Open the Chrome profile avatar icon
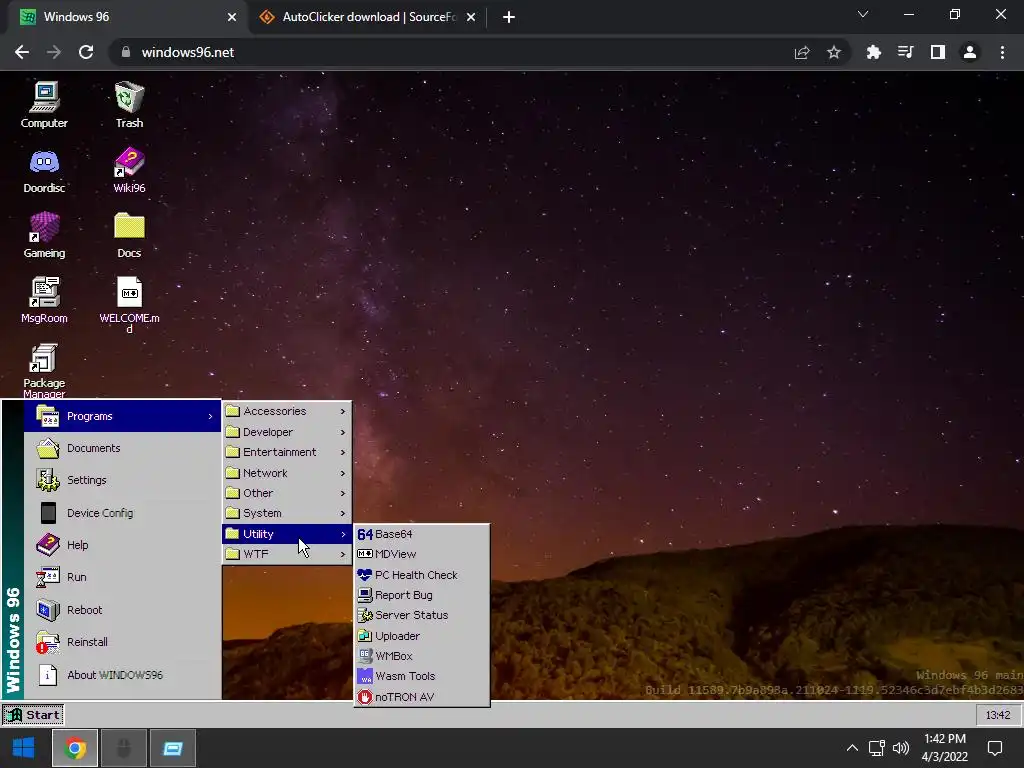Image resolution: width=1024 pixels, height=768 pixels. click(970, 52)
